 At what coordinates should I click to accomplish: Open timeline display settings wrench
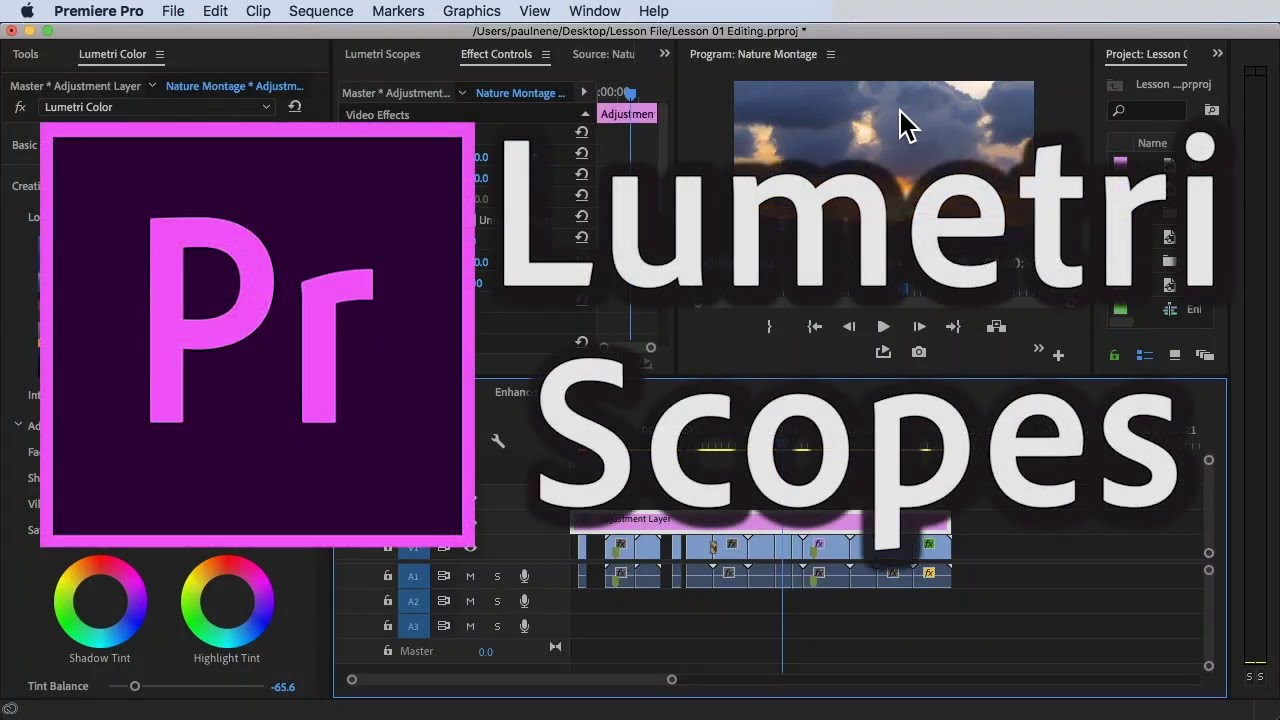[x=498, y=441]
